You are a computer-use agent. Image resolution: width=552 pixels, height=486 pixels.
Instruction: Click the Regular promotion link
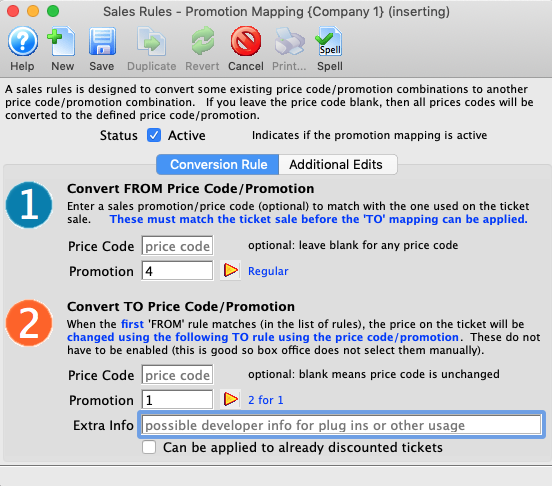coord(268,271)
